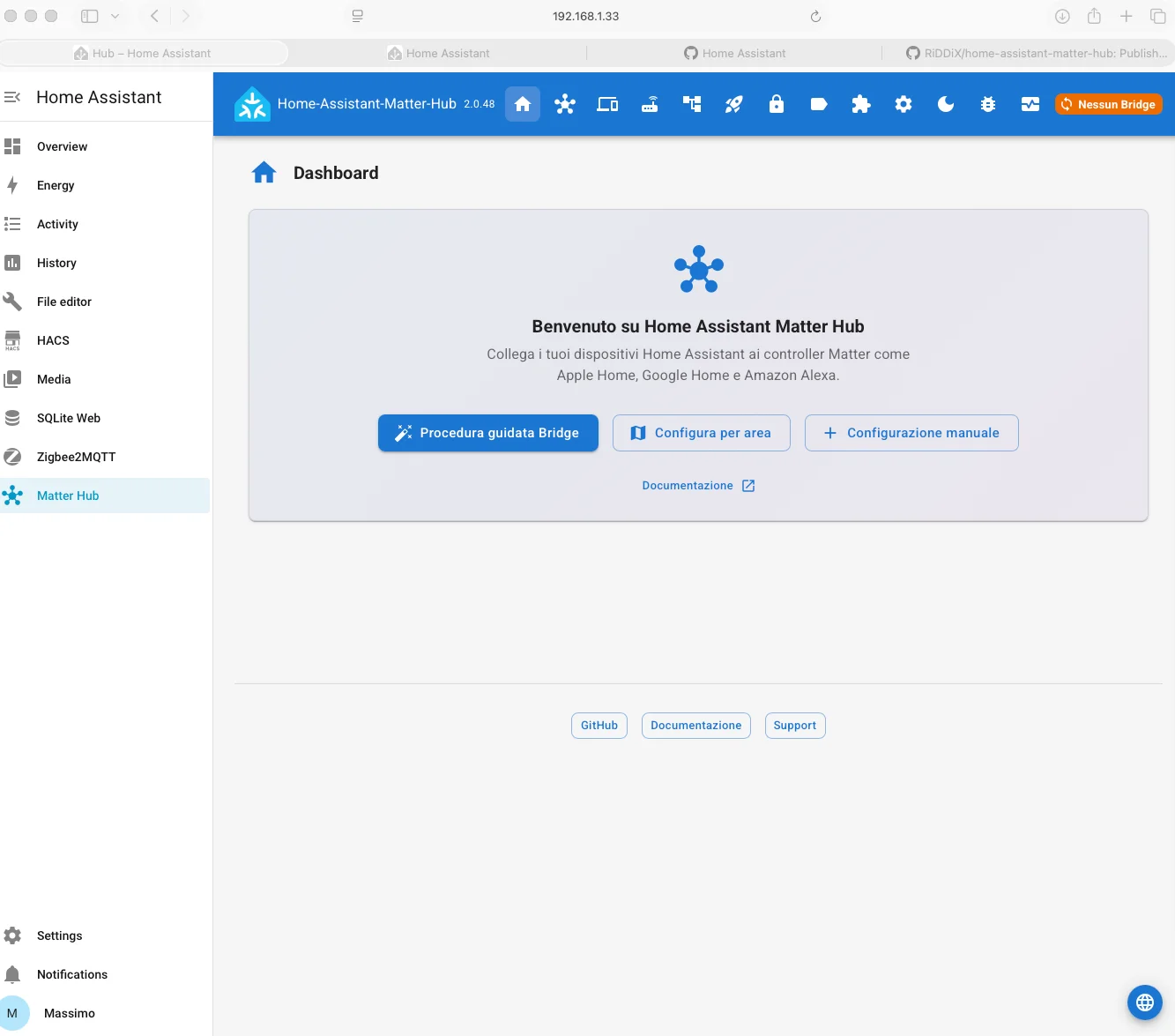The height and width of the screenshot is (1036, 1175).
Task: Click the GitHub footer button
Action: click(599, 726)
